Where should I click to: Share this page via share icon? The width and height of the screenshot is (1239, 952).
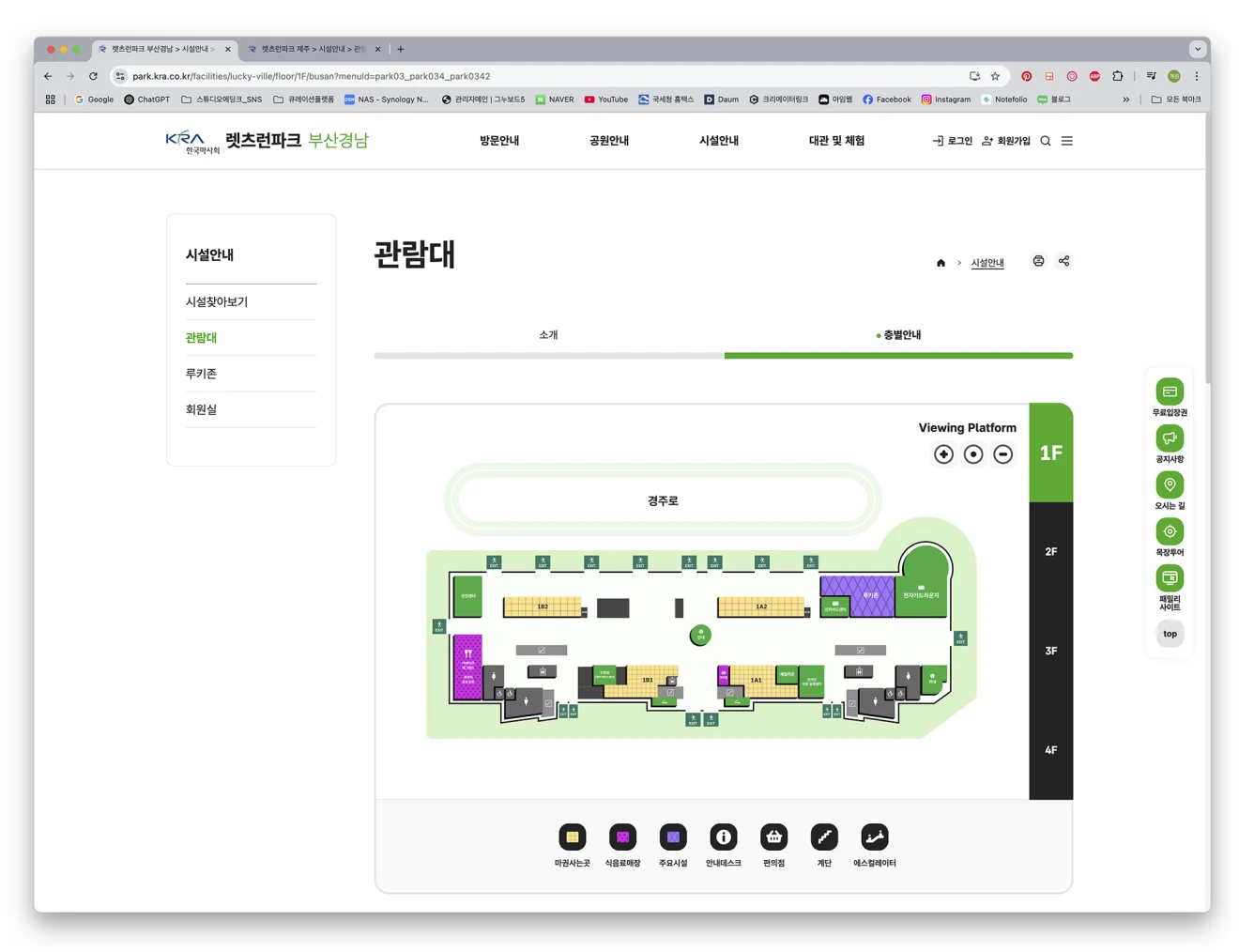pyautogui.click(x=1063, y=261)
